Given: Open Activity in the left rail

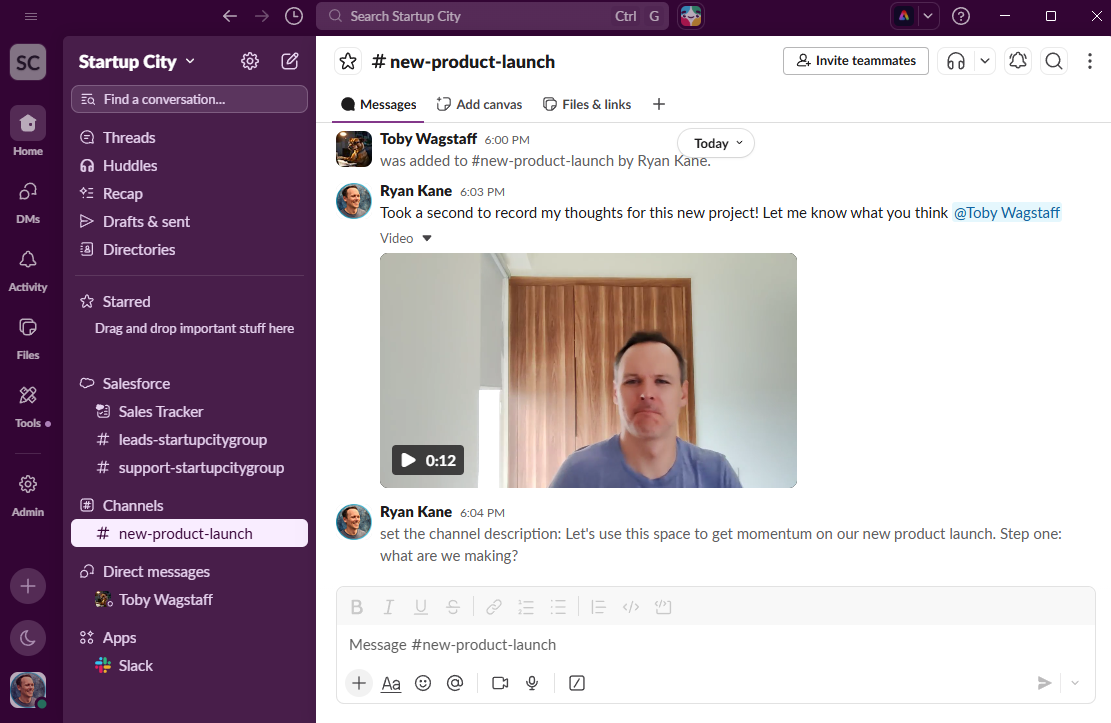Looking at the screenshot, I should click(x=28, y=270).
